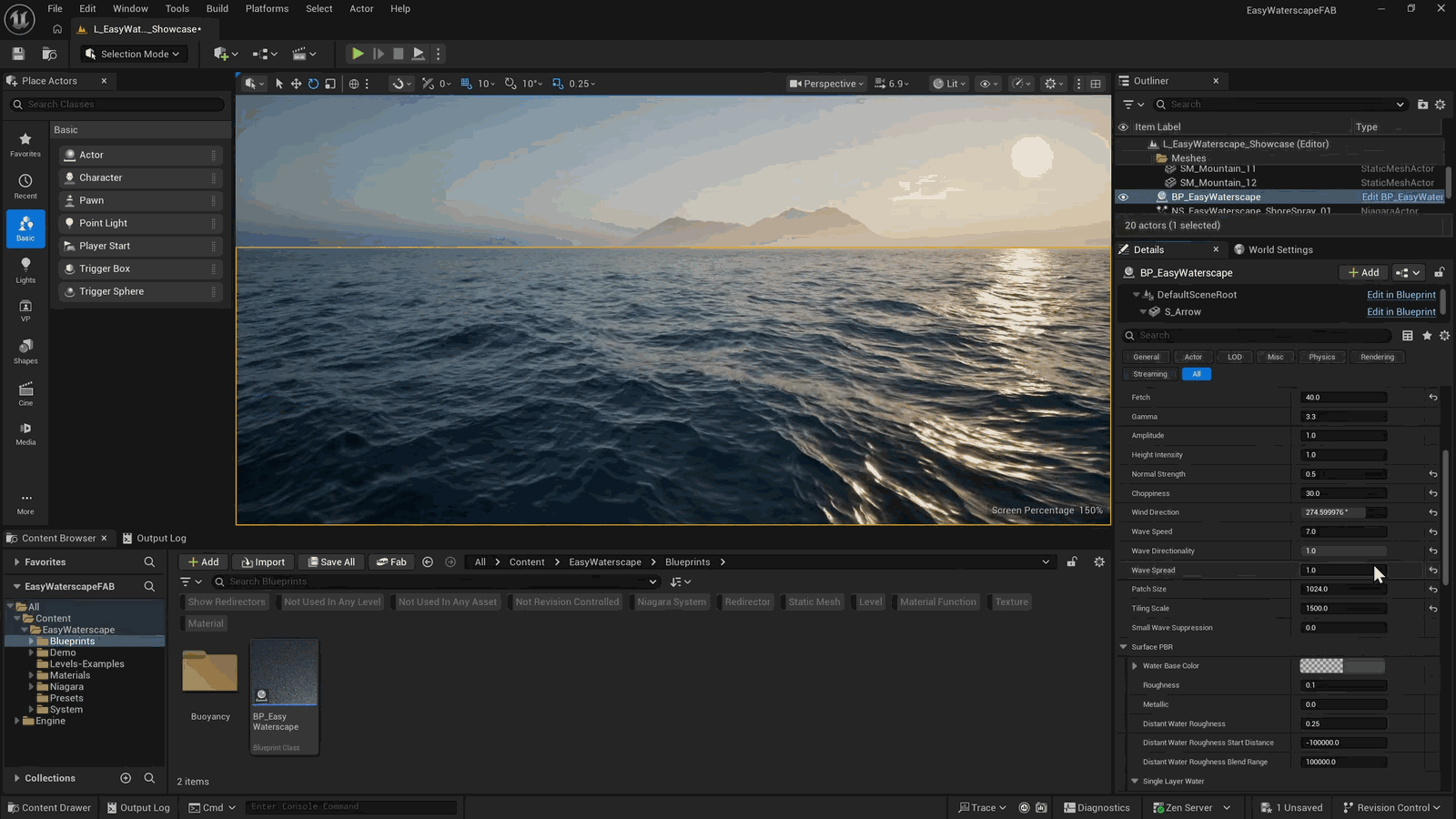Screen dimensions: 1456x819
Task: Start Play in Editor with green play button
Action: 358,54
